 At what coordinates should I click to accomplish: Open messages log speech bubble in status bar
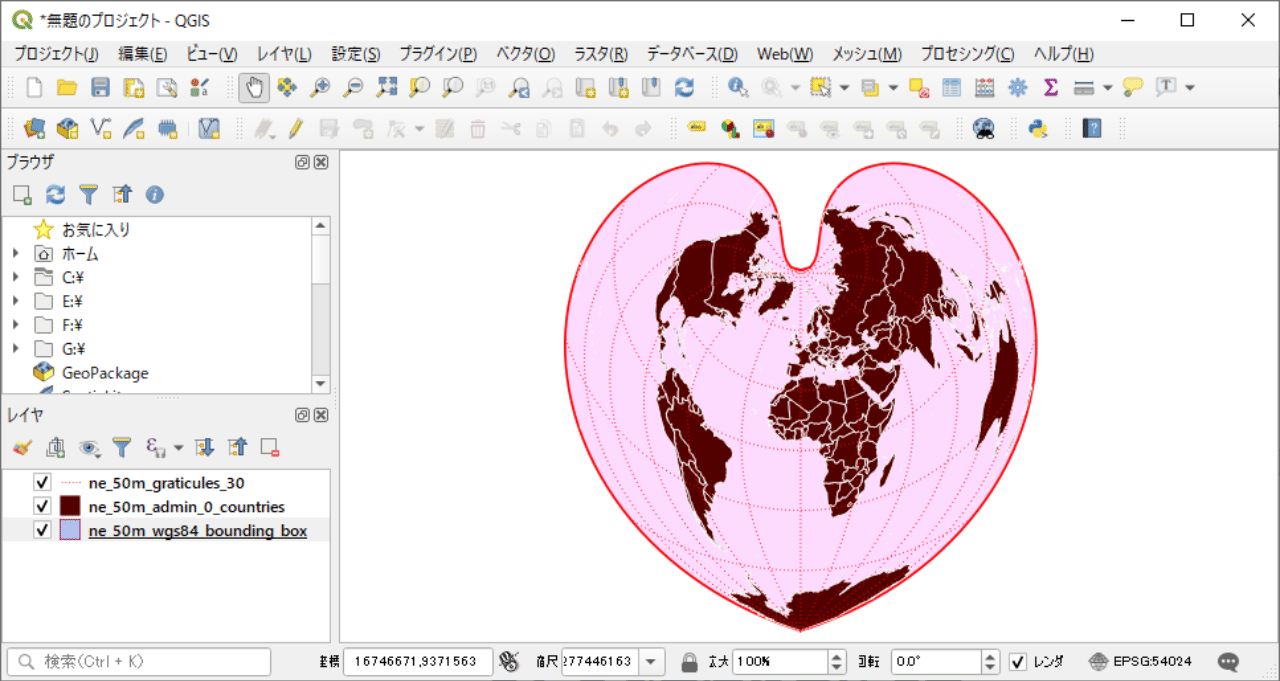tap(1229, 661)
